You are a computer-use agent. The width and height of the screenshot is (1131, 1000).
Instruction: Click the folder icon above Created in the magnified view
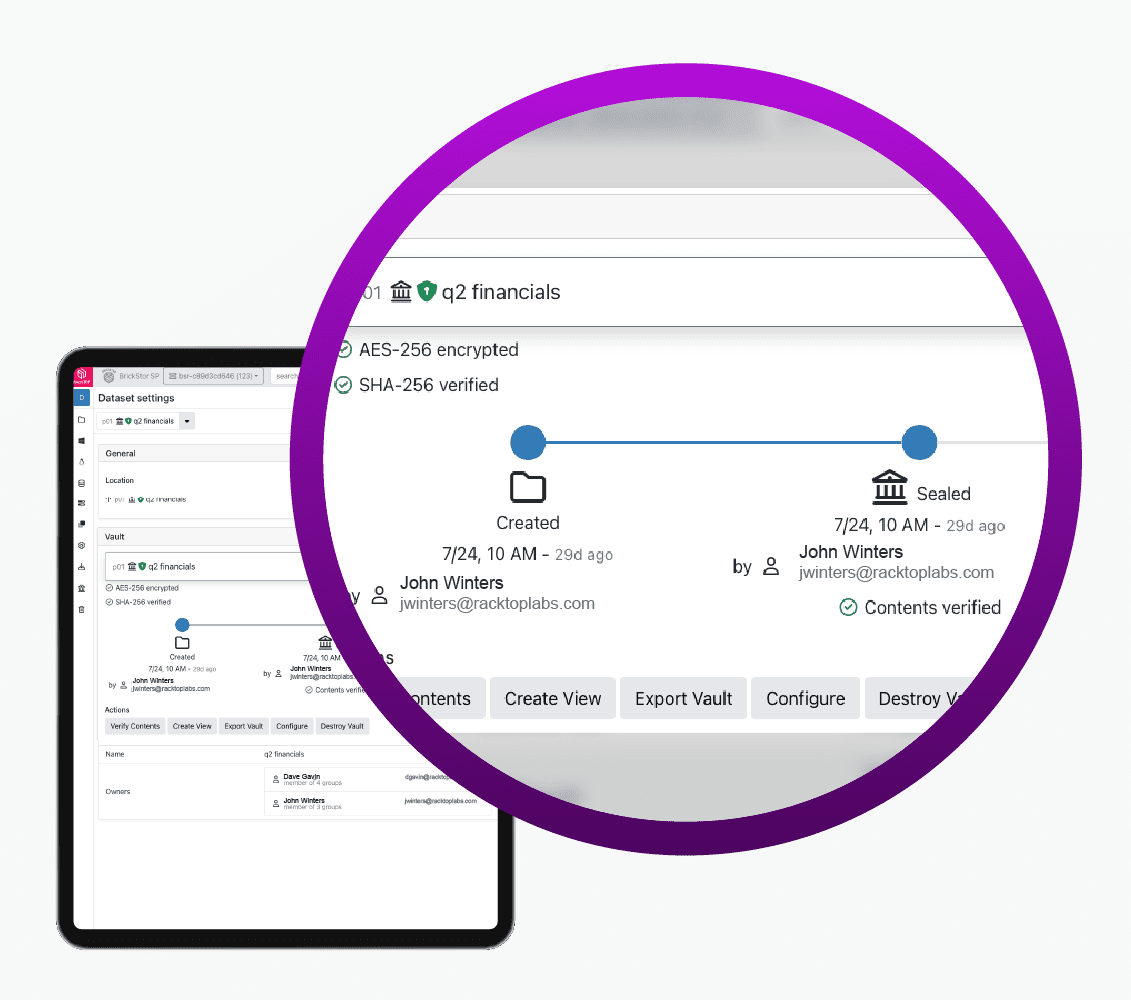(528, 487)
